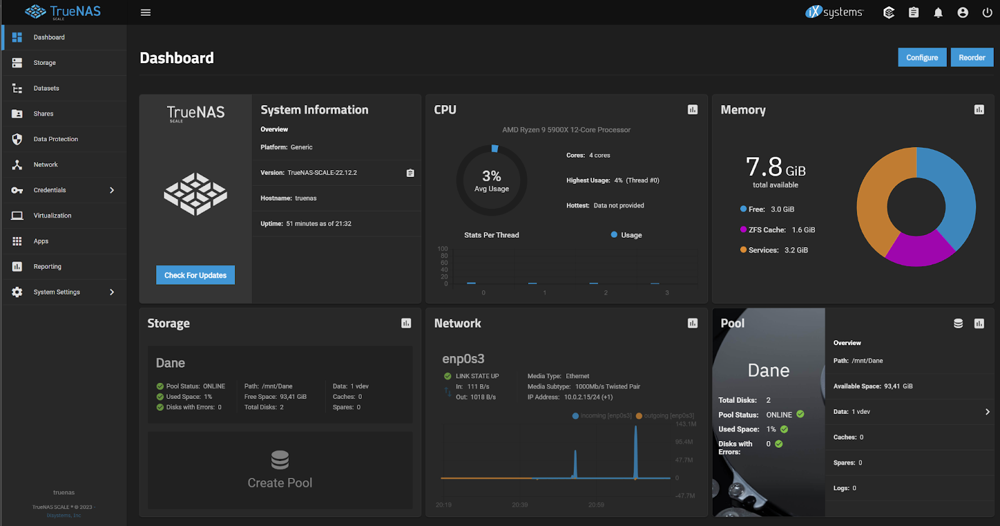
Task: Click the Apps grid icon in sidebar
Action: pos(17,241)
